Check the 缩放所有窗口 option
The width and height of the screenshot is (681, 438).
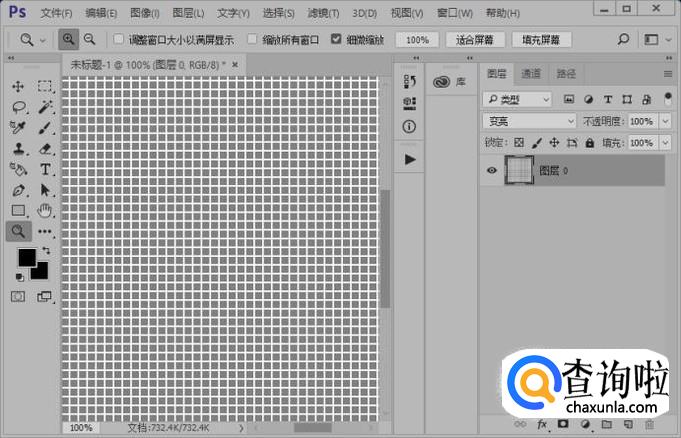coord(252,40)
